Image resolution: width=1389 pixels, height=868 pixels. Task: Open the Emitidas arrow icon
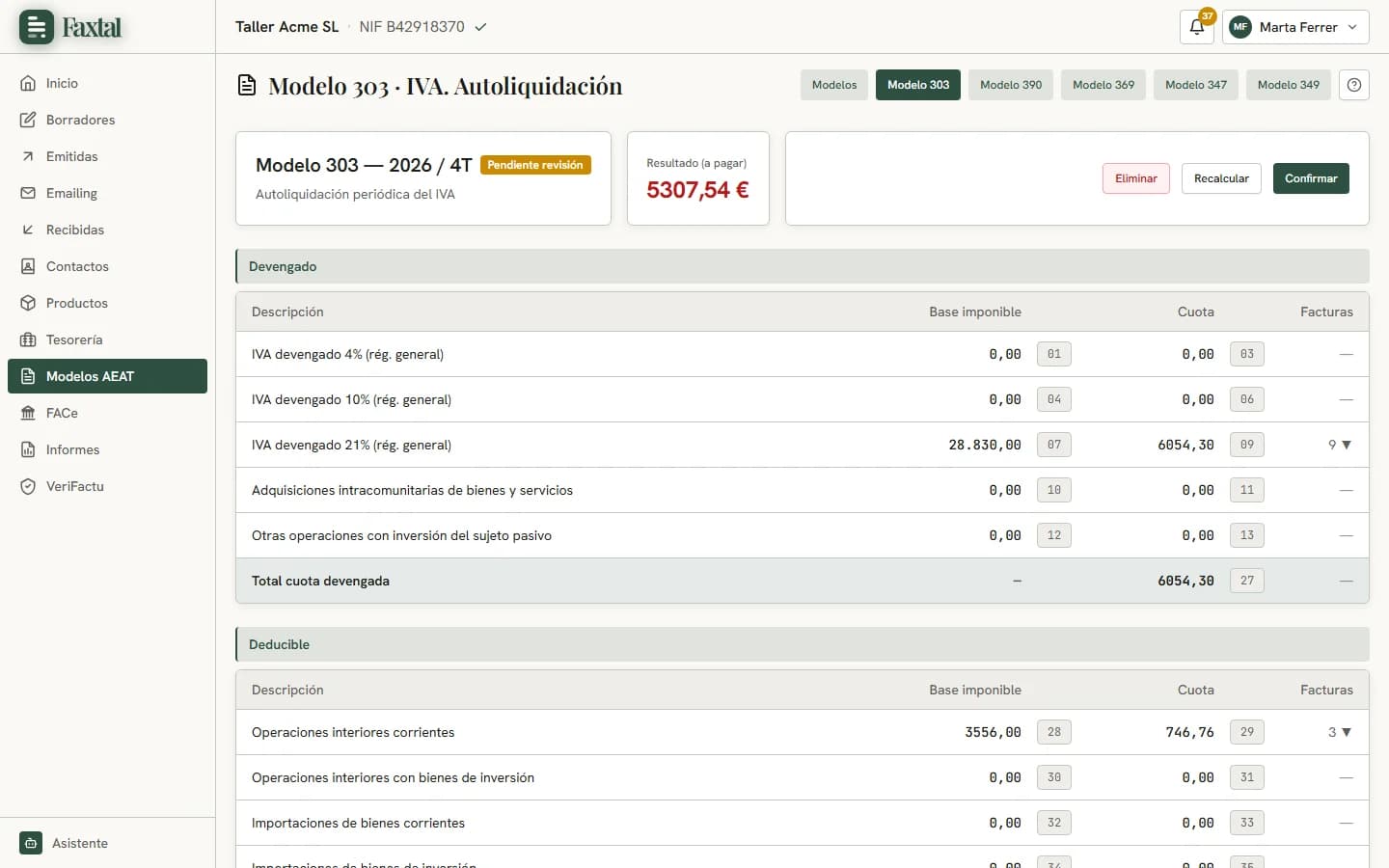click(x=28, y=156)
